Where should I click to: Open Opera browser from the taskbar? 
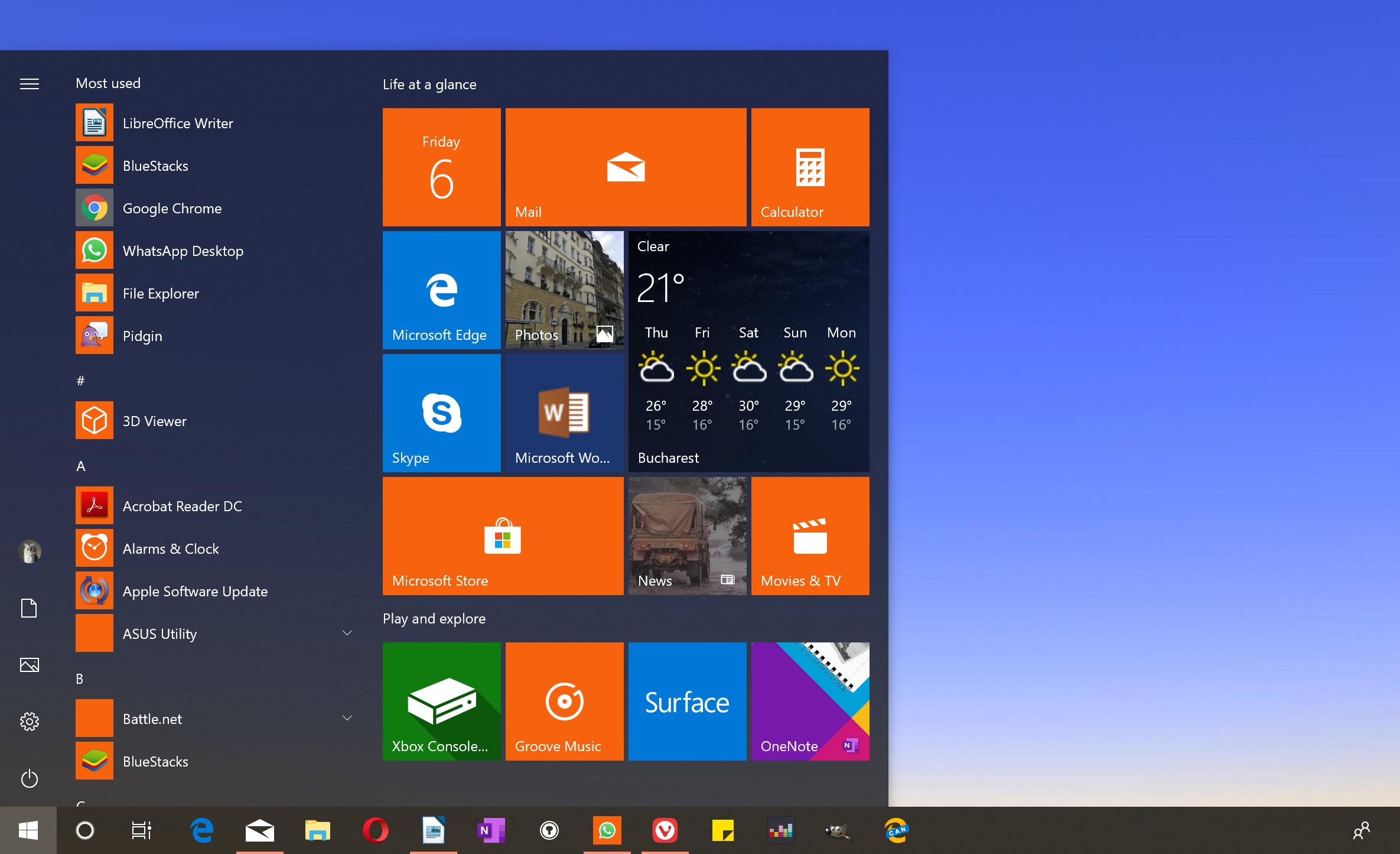(376, 830)
